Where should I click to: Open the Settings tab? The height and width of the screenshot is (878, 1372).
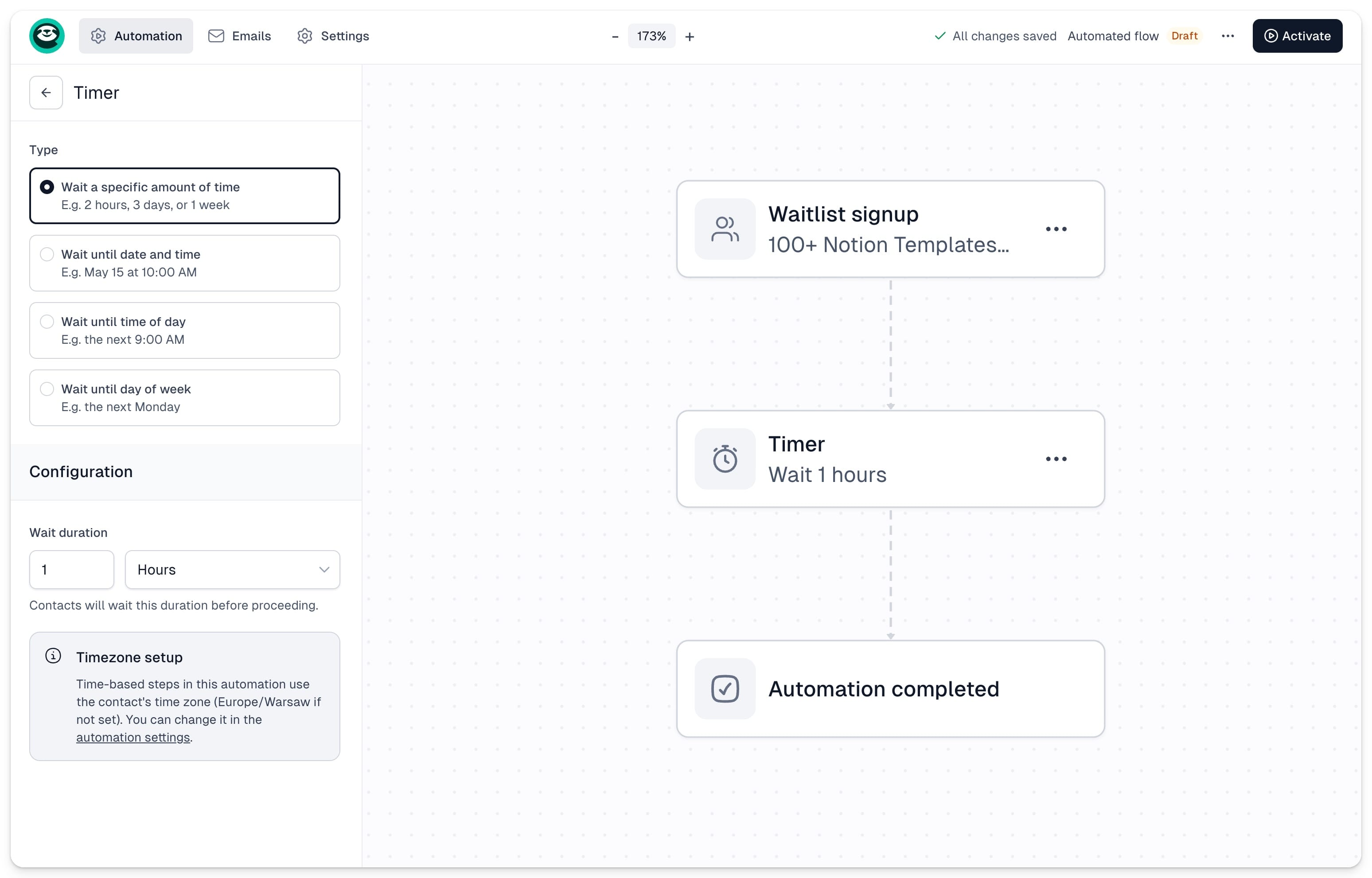(x=333, y=36)
